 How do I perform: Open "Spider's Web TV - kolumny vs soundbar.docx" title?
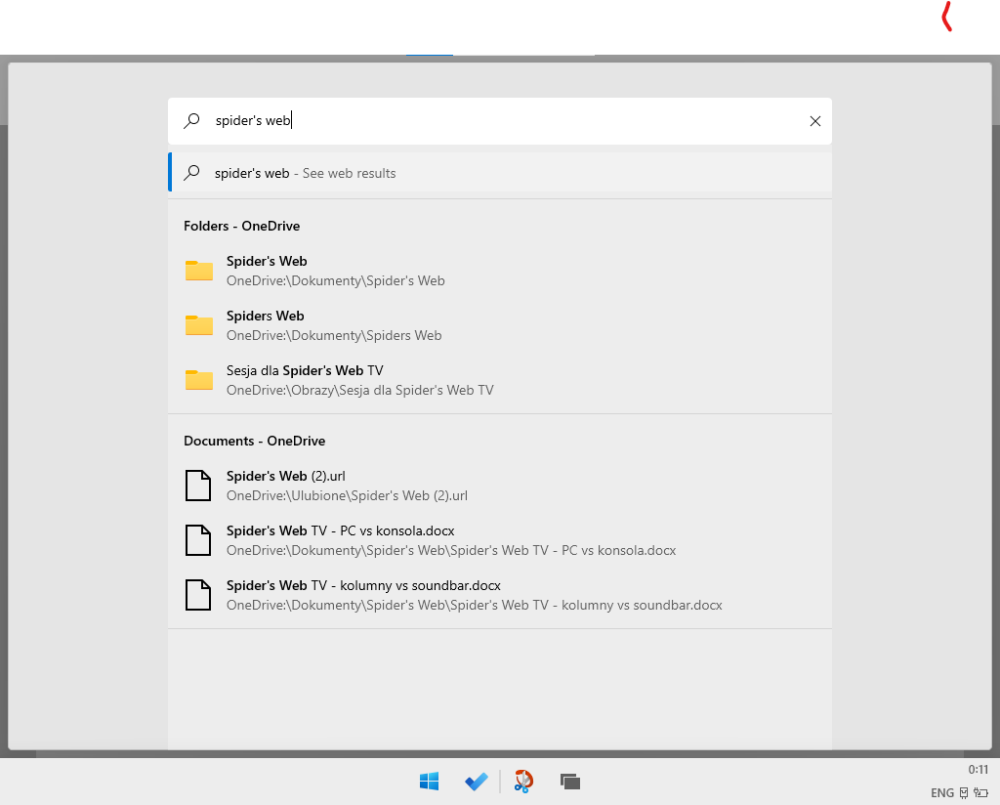364,586
